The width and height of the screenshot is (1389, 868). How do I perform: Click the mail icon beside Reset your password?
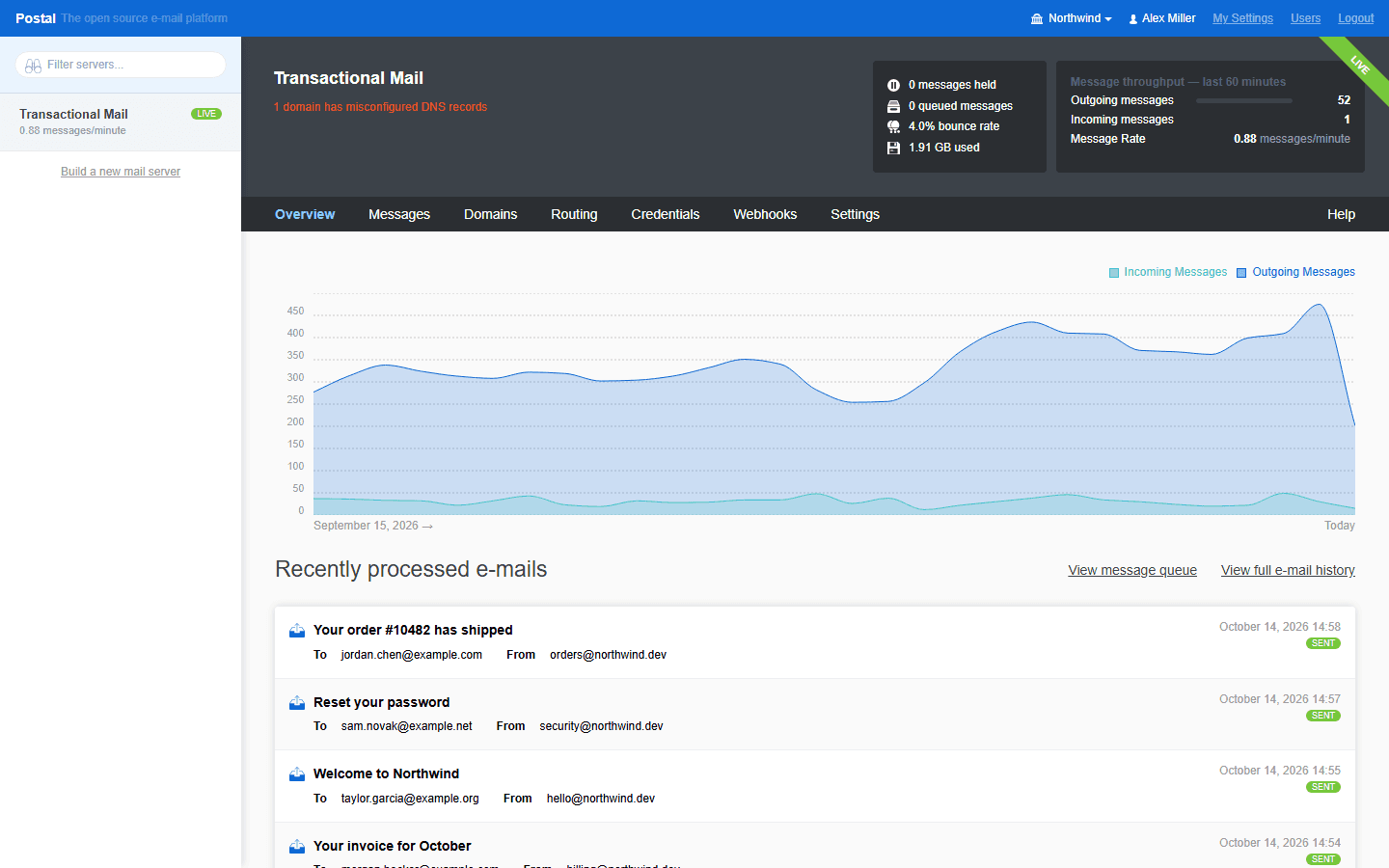pyautogui.click(x=297, y=703)
